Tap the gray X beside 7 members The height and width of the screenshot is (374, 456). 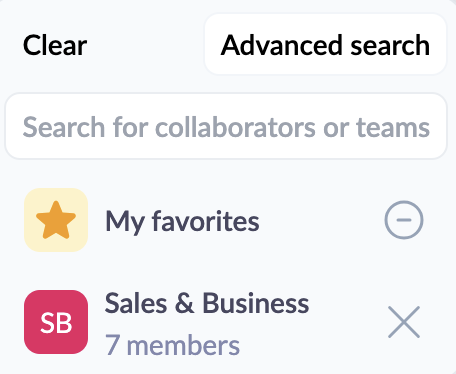click(x=404, y=322)
